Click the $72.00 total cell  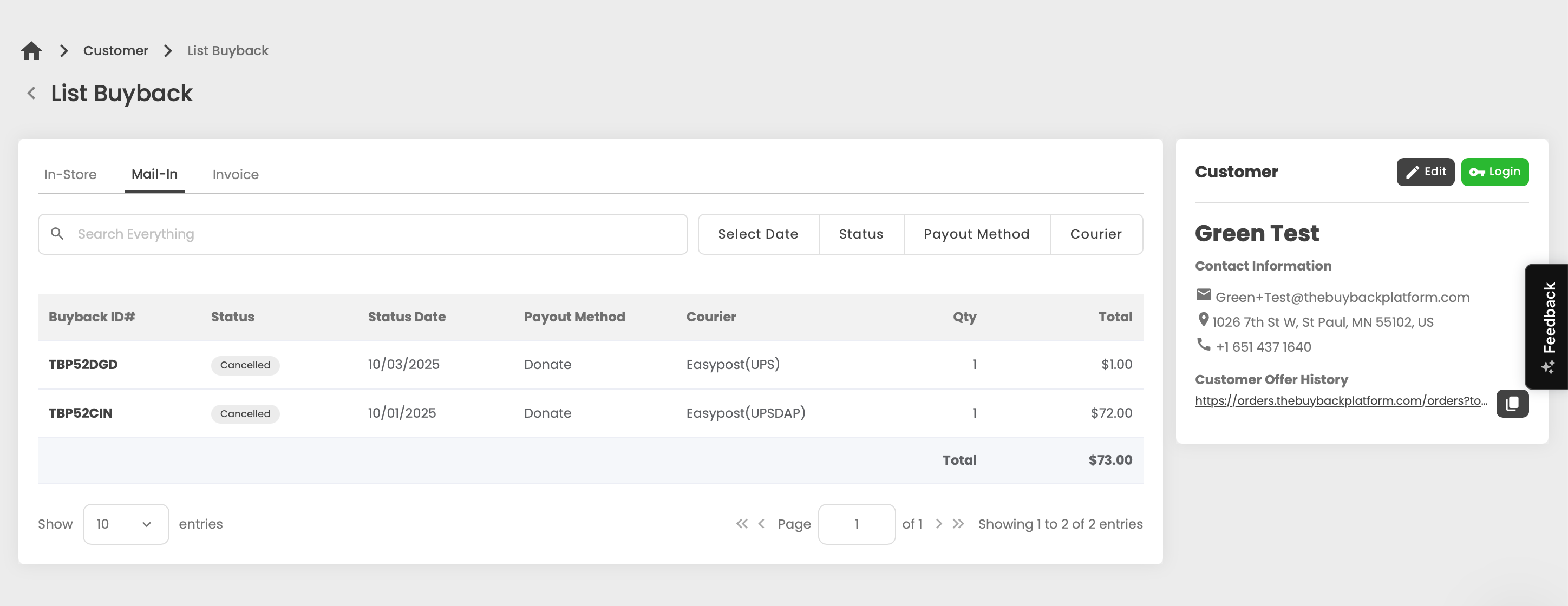coord(1112,413)
